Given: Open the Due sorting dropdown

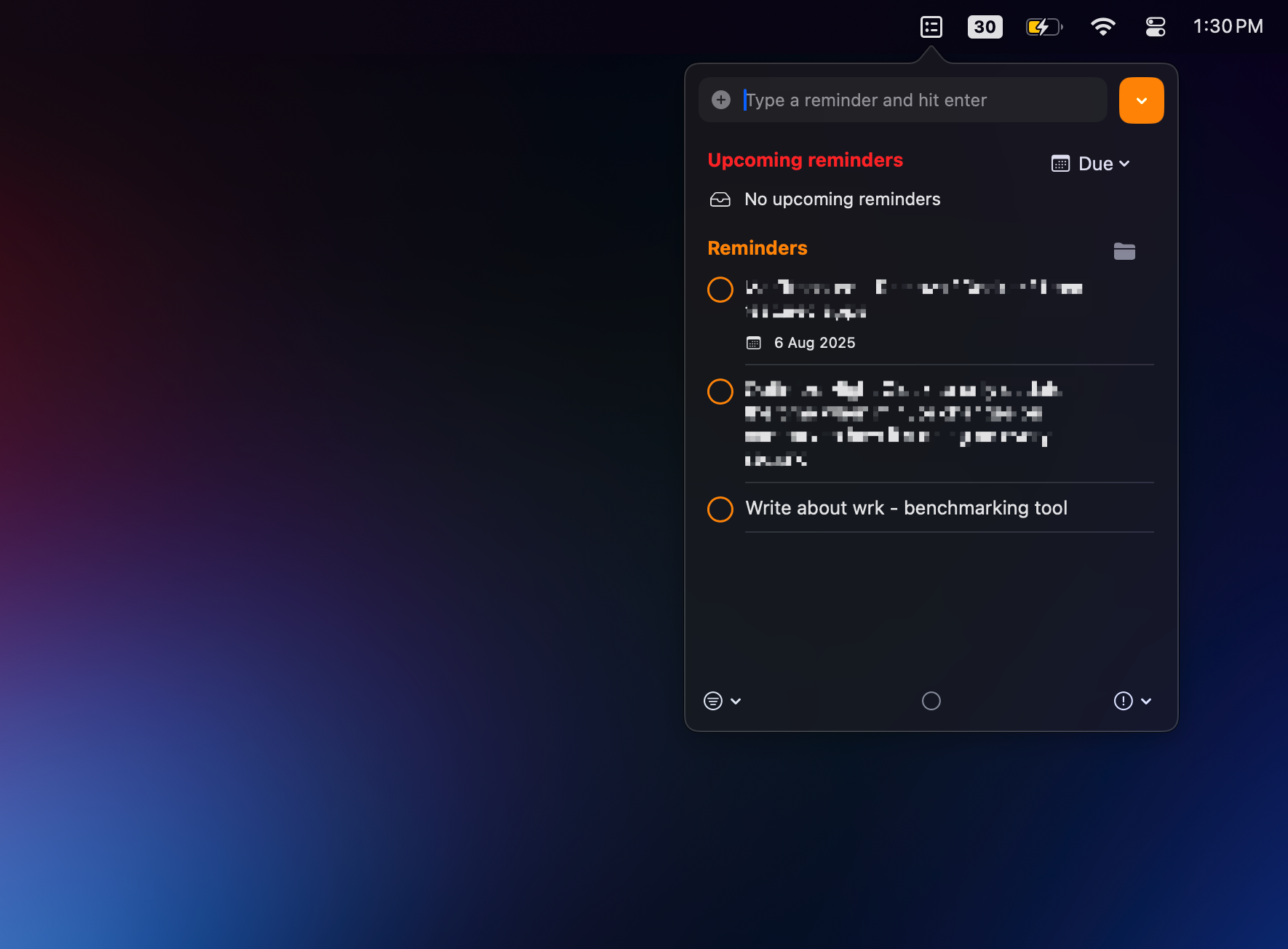Looking at the screenshot, I should (1091, 164).
